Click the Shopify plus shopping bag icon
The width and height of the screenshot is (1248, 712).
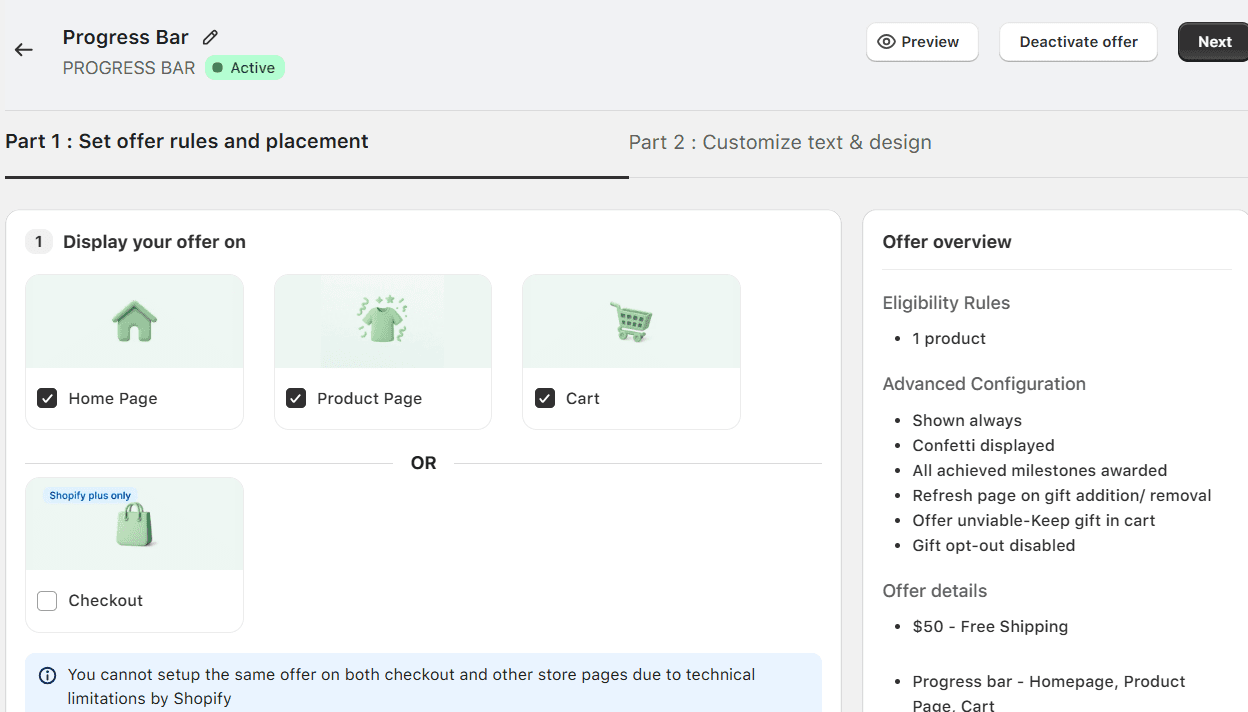[134, 527]
